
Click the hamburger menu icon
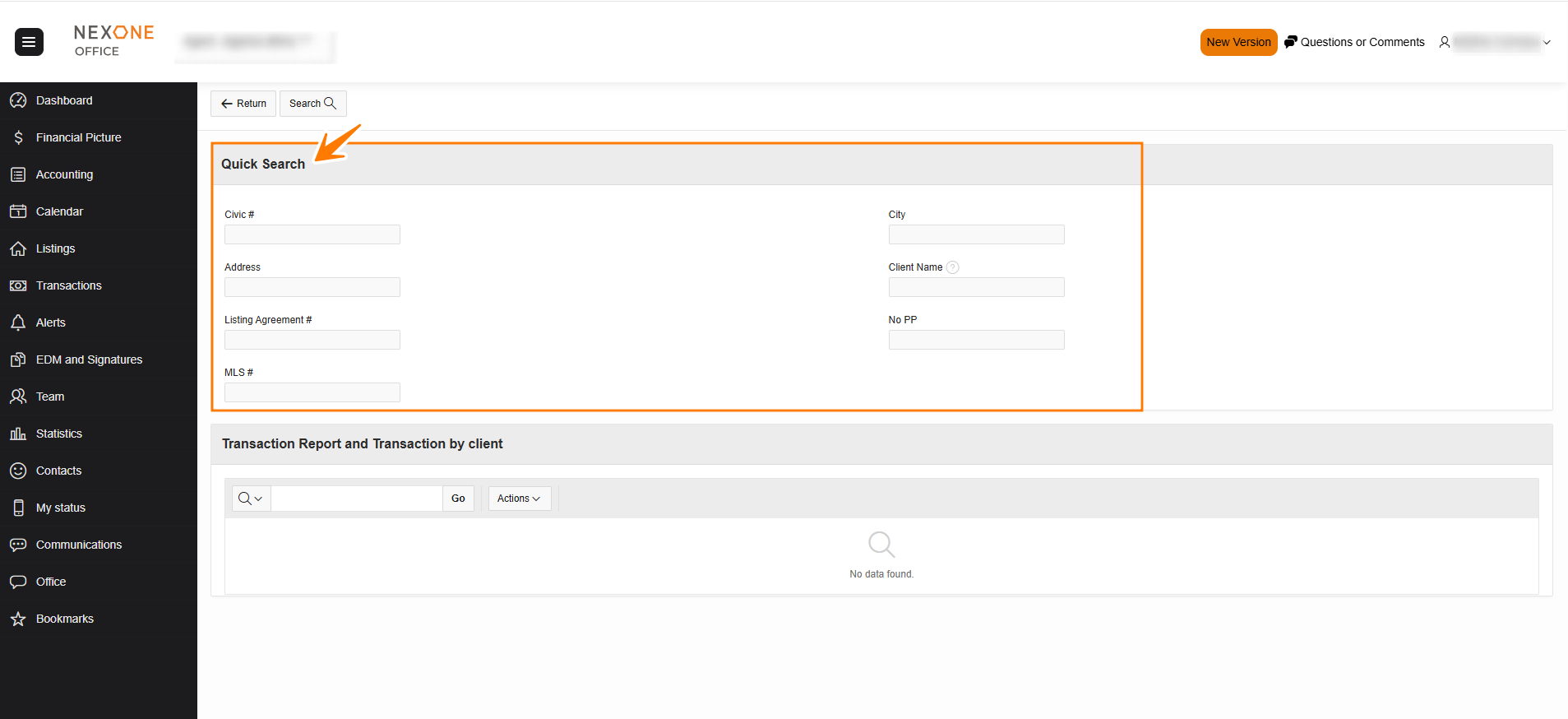(x=29, y=42)
